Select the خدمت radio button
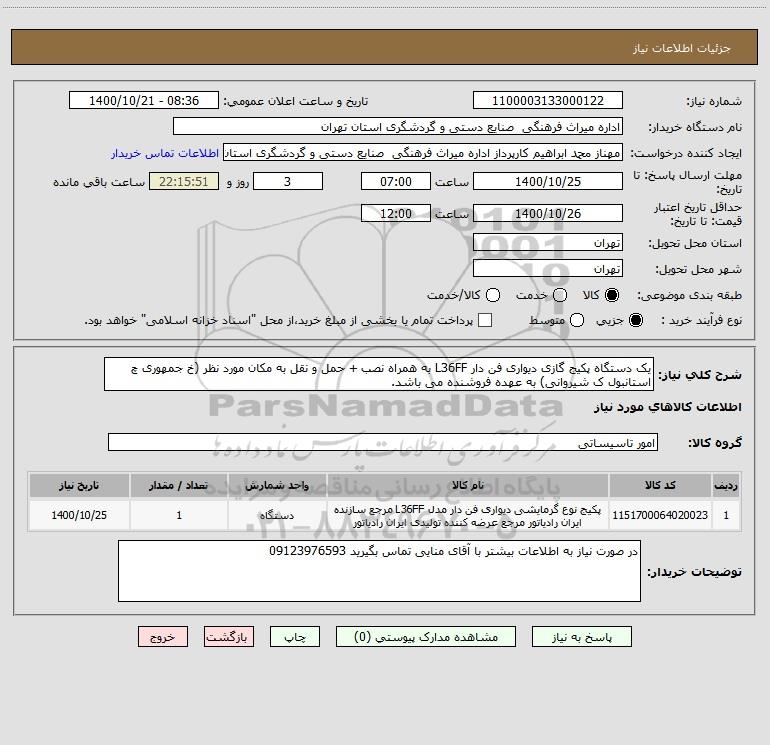 point(560,295)
